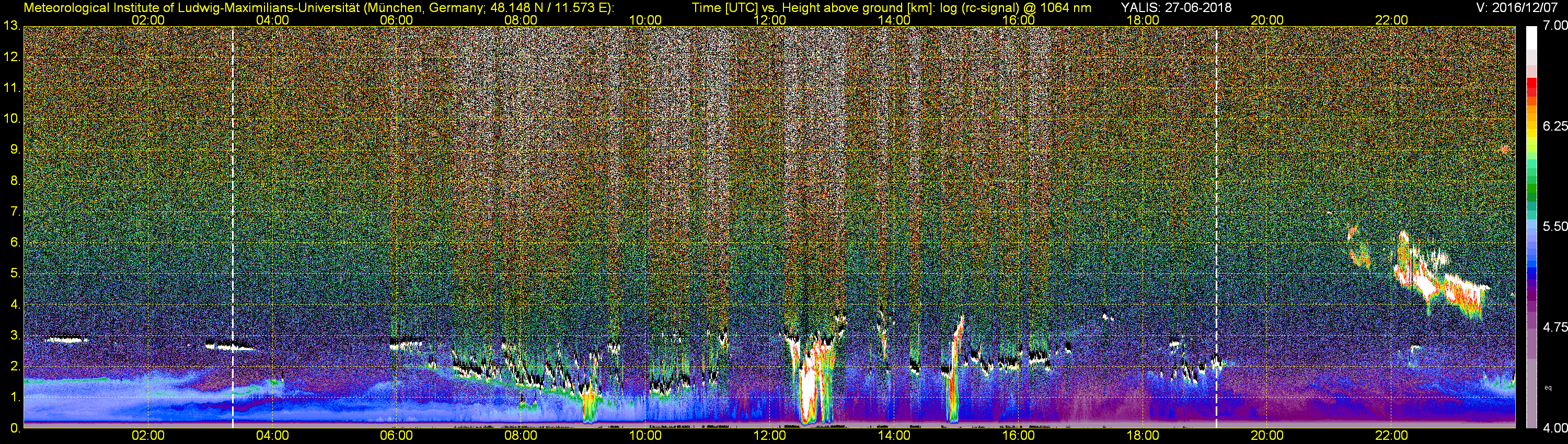This screenshot has height=444, width=1568.
Task: Select the 18:00 label on the top time axis
Action: pyautogui.click(x=1143, y=20)
